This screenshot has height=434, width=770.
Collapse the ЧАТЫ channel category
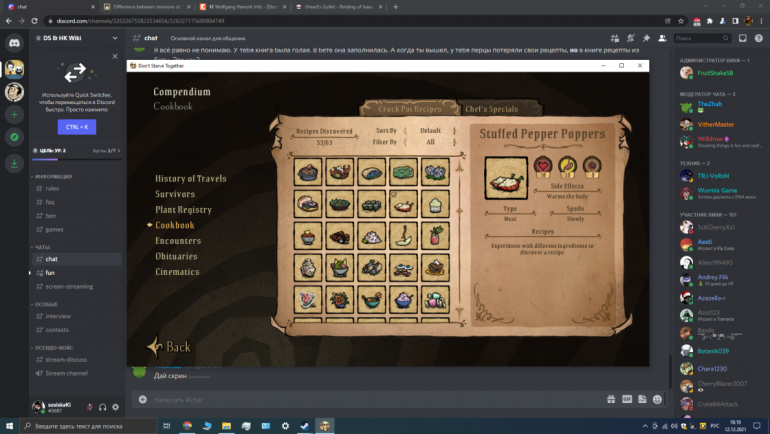pyautogui.click(x=42, y=247)
